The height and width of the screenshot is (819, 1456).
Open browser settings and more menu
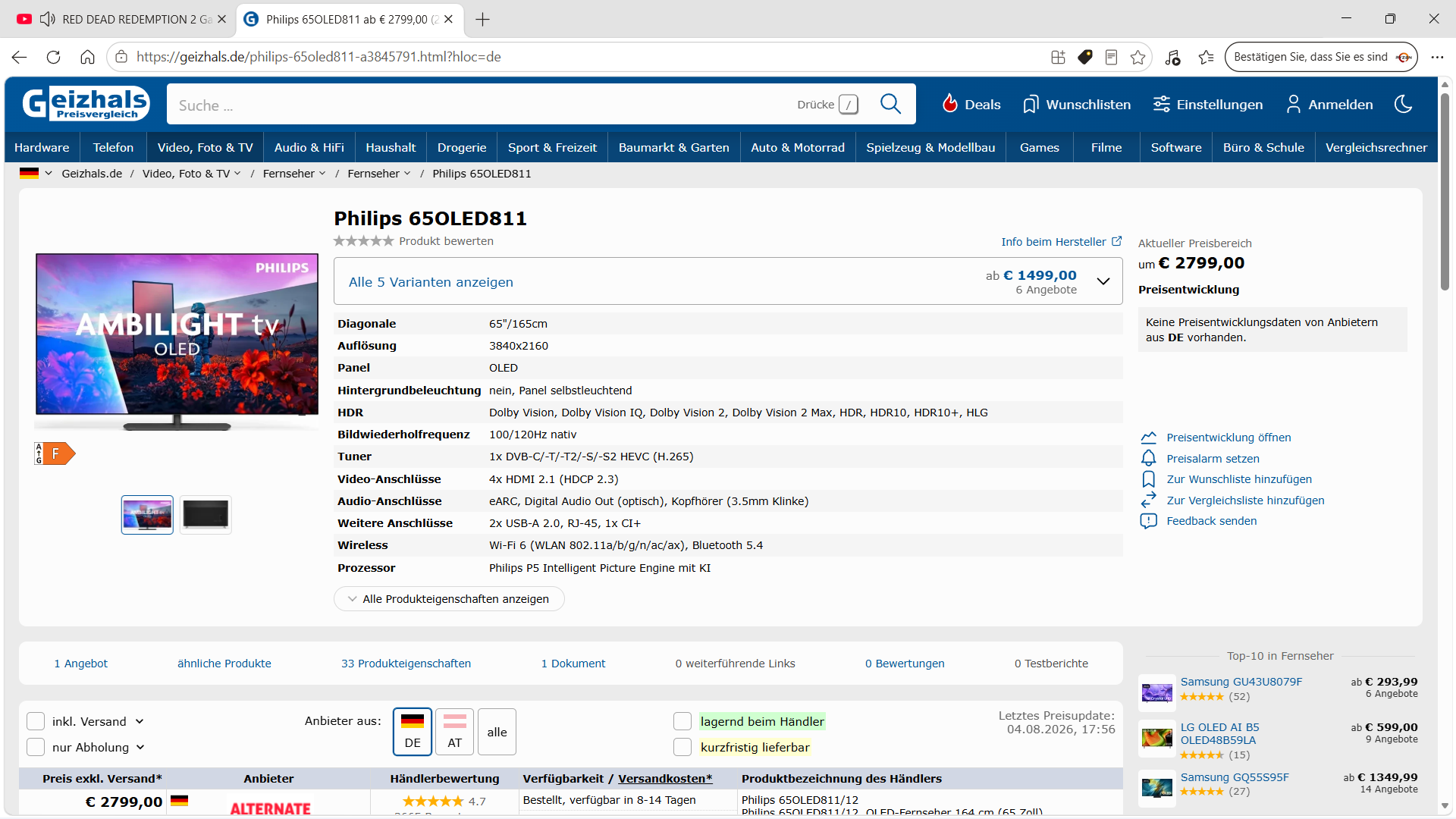[1437, 57]
